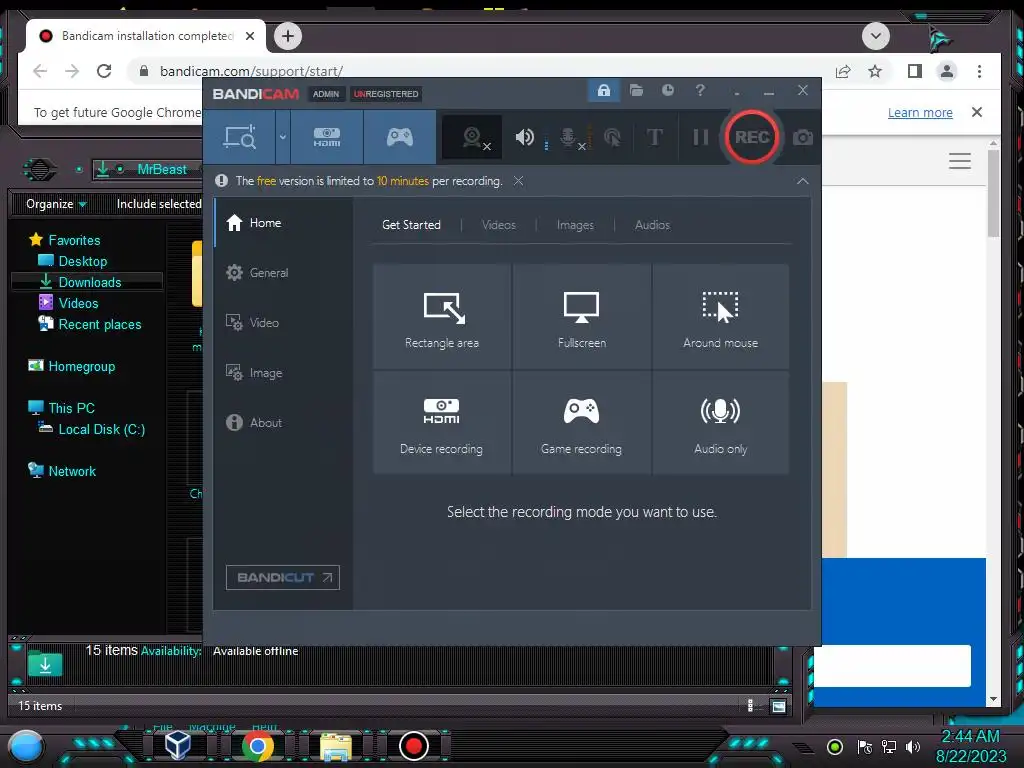Viewport: 1024px width, 768px height.
Task: Click the pause recording button
Action: pos(700,137)
